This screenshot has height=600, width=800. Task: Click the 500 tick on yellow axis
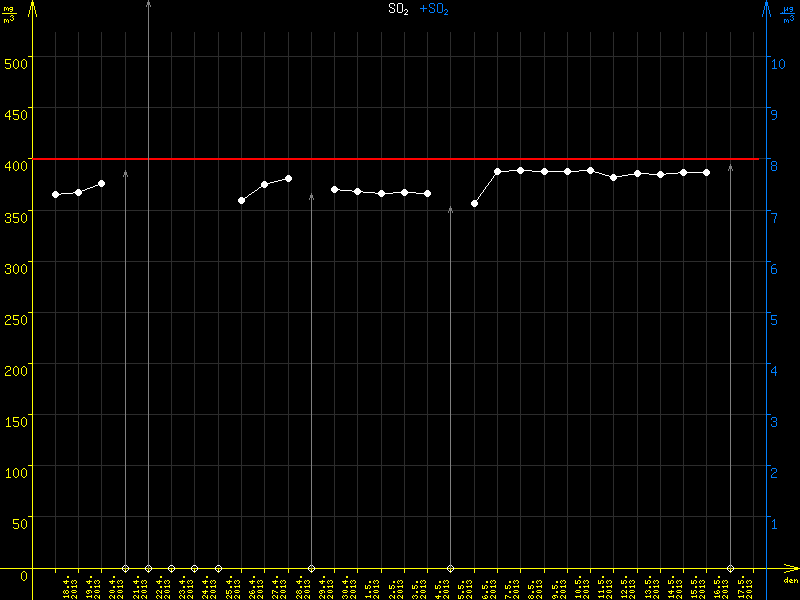[x=16, y=57]
